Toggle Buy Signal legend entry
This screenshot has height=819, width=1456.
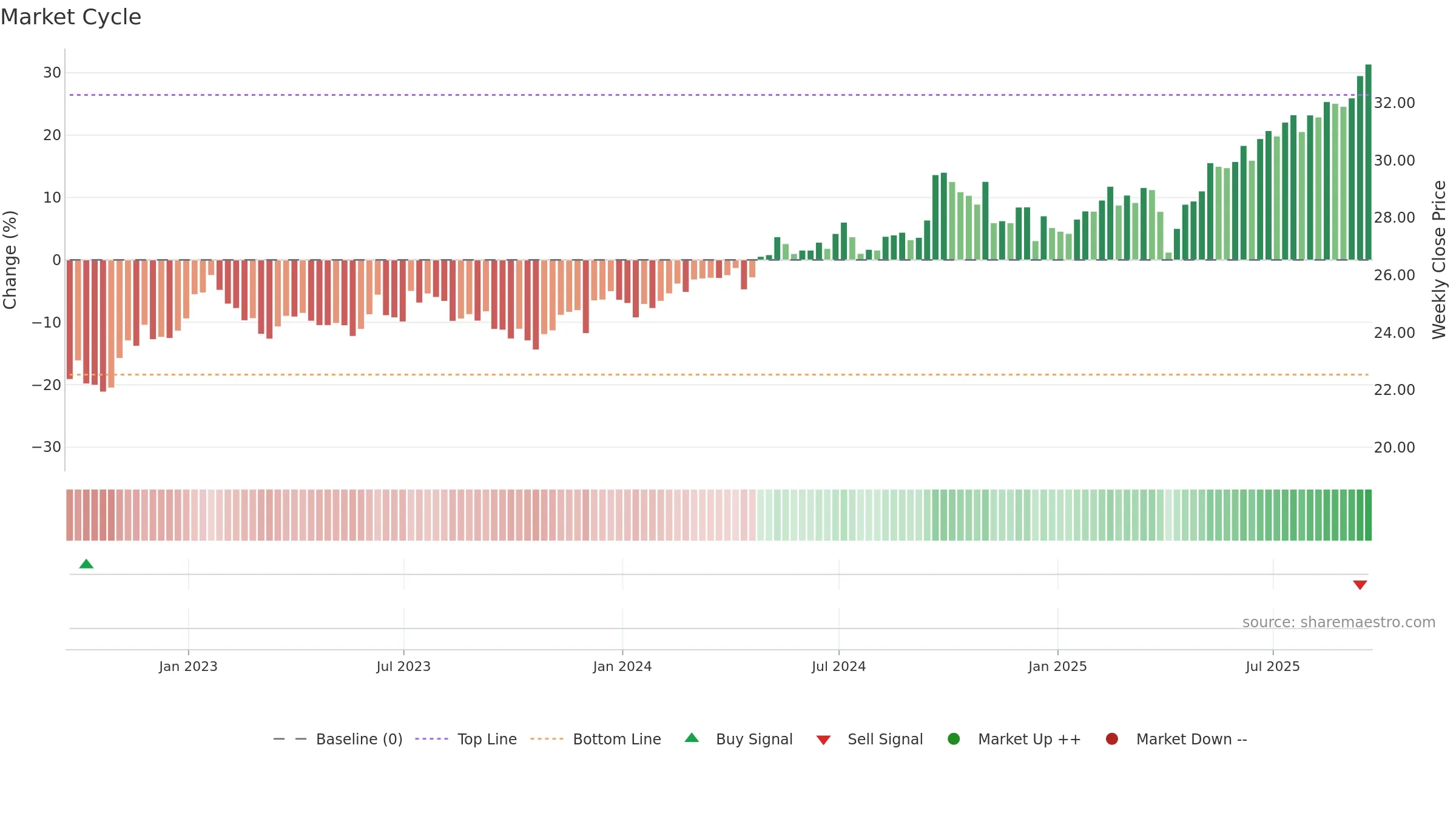738,739
